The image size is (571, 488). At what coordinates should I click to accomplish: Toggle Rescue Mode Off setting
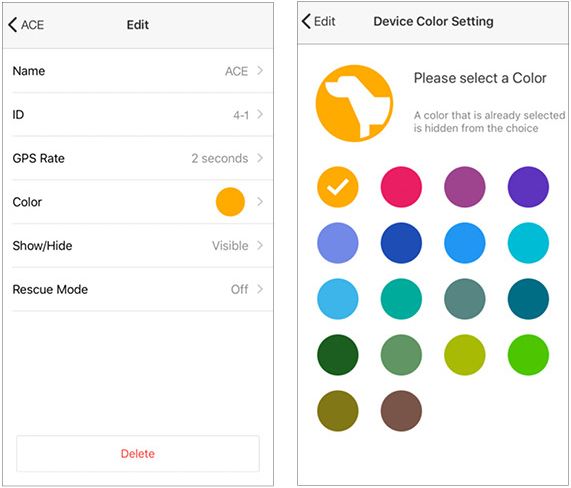138,289
